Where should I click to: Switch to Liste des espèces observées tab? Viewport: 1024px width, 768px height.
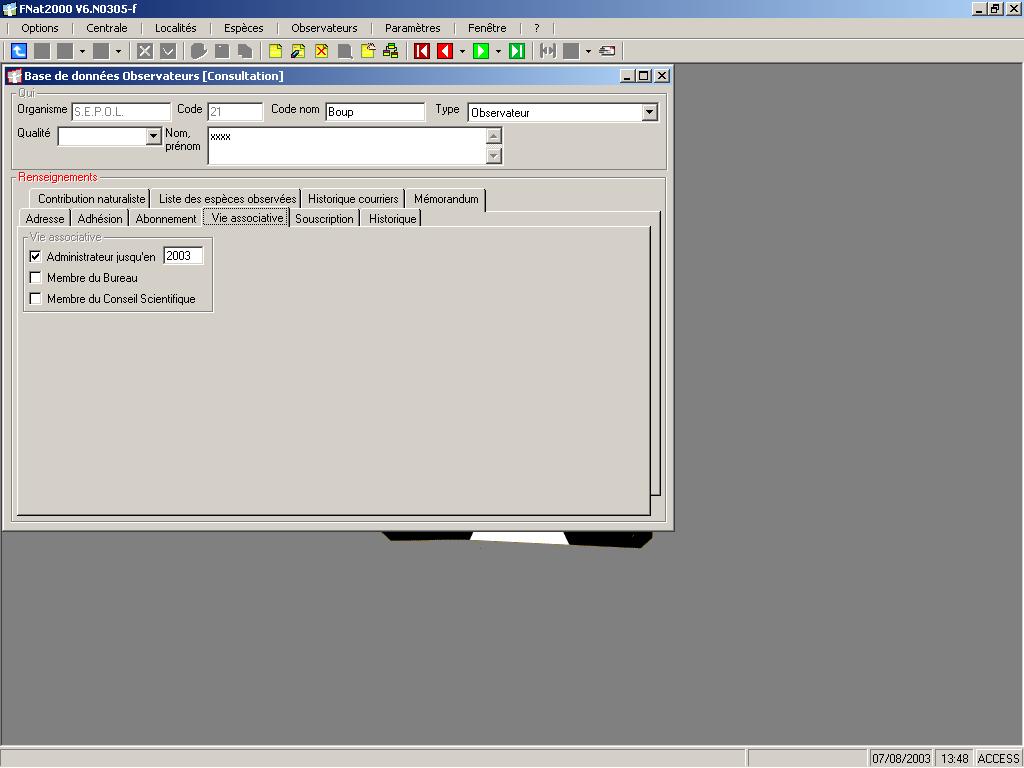227,199
